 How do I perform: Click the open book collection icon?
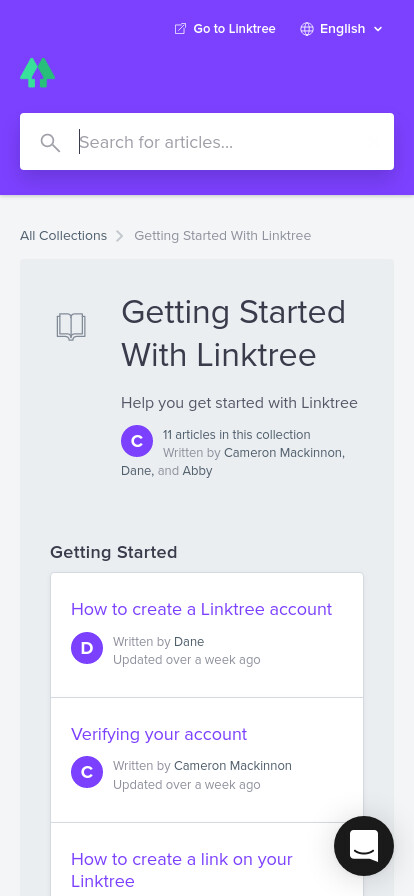tap(71, 327)
